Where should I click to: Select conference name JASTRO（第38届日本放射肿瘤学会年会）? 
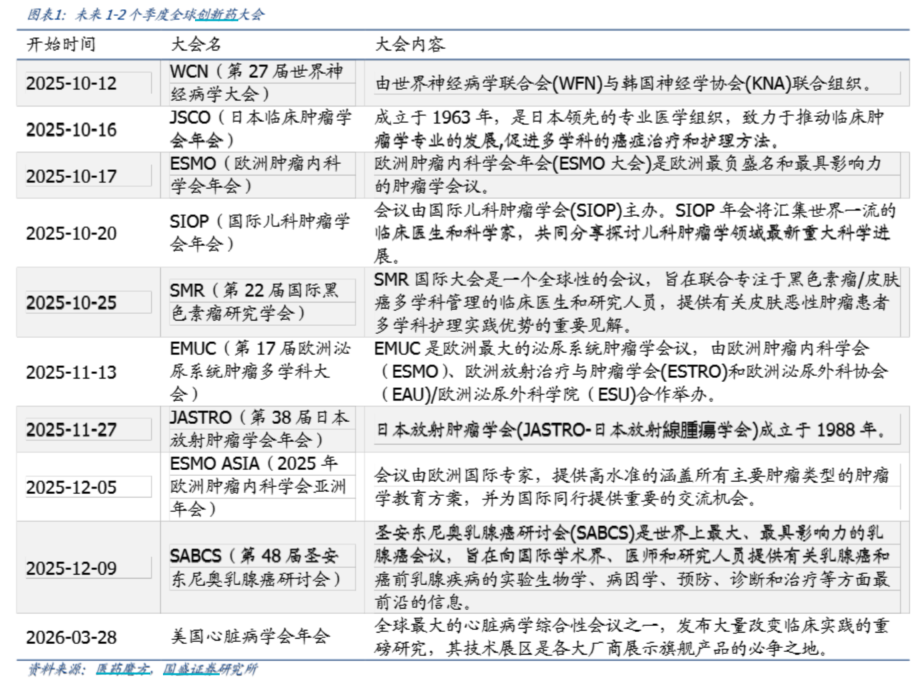click(x=260, y=429)
